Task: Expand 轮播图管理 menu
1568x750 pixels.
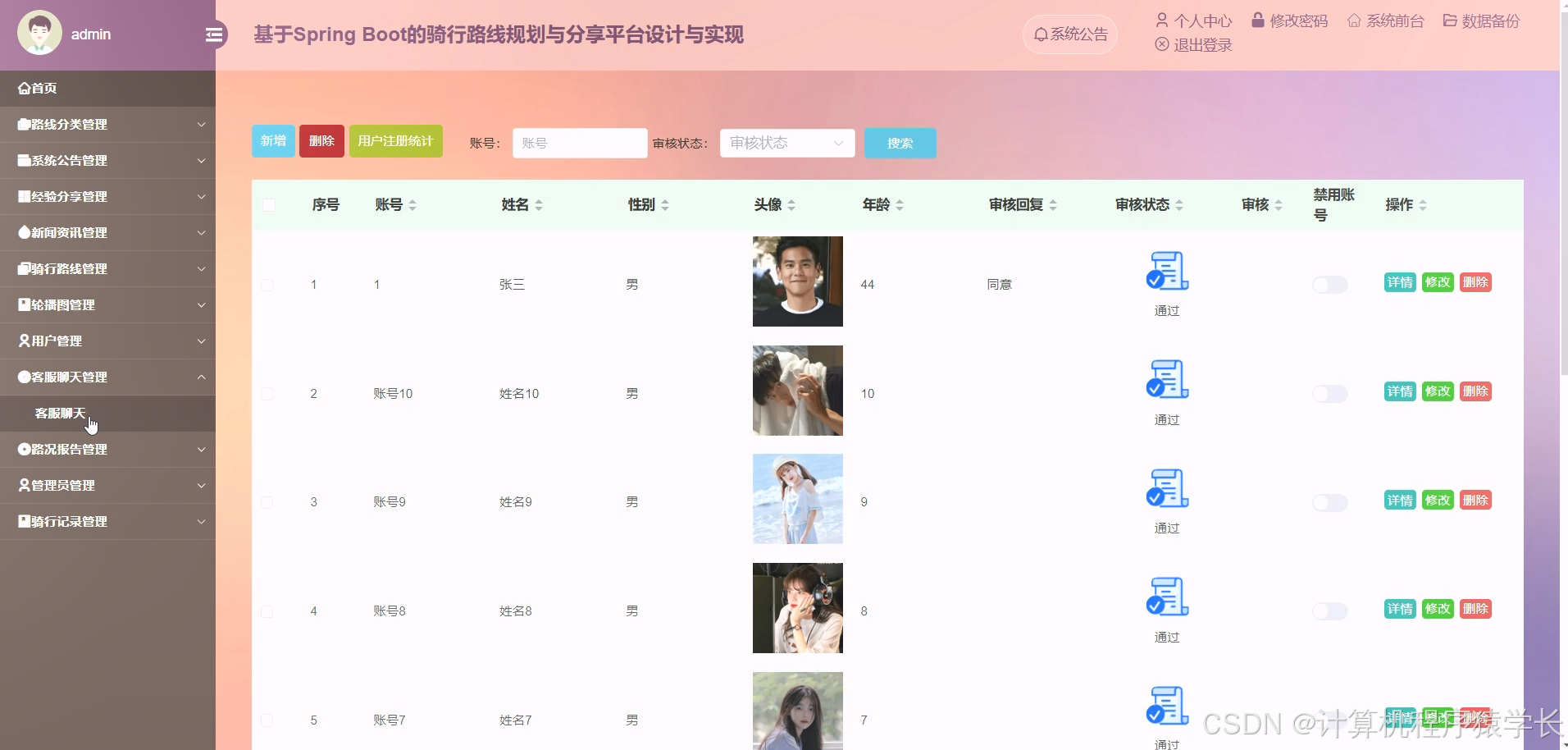Action: coord(107,305)
